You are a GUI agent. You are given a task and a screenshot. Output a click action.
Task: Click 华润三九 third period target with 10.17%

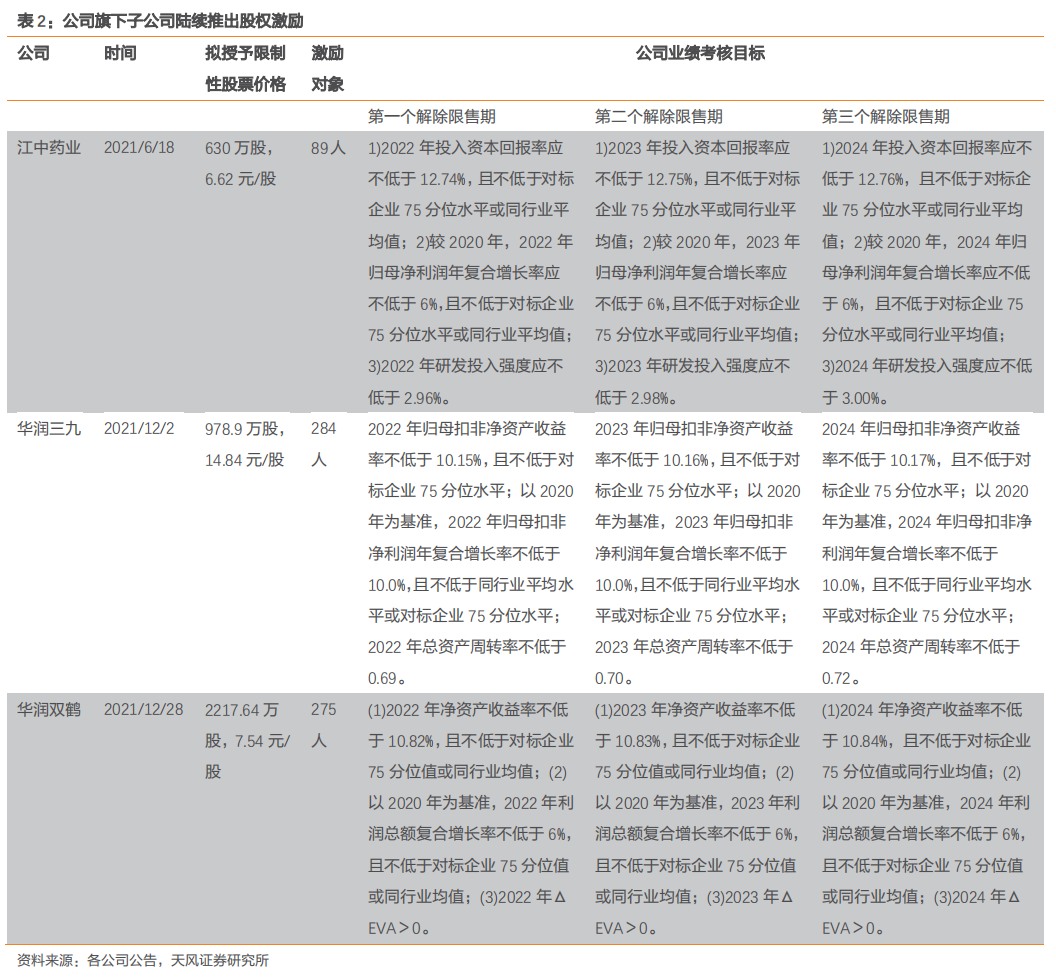[927, 554]
